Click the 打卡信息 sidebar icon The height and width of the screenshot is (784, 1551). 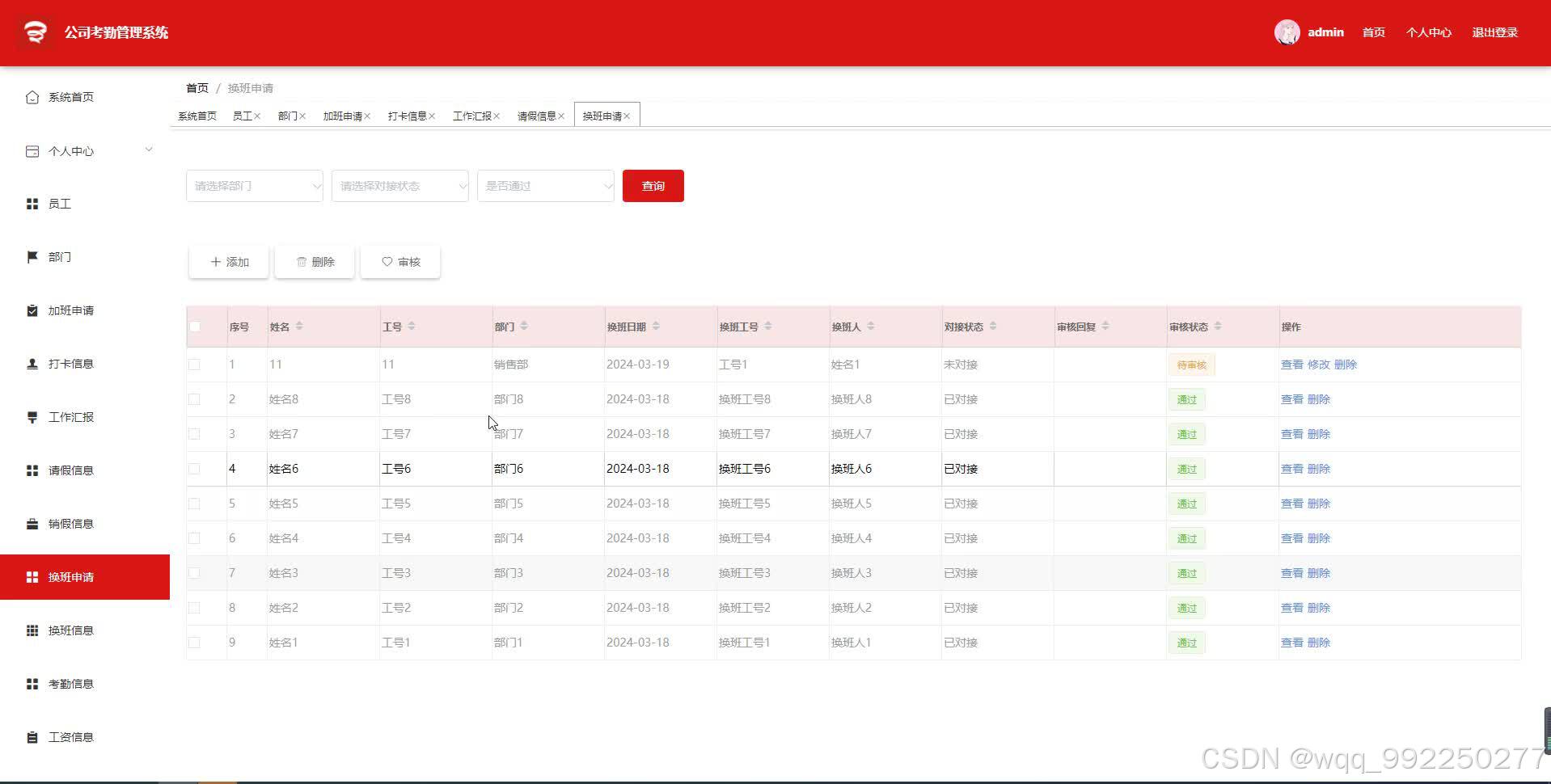point(32,364)
